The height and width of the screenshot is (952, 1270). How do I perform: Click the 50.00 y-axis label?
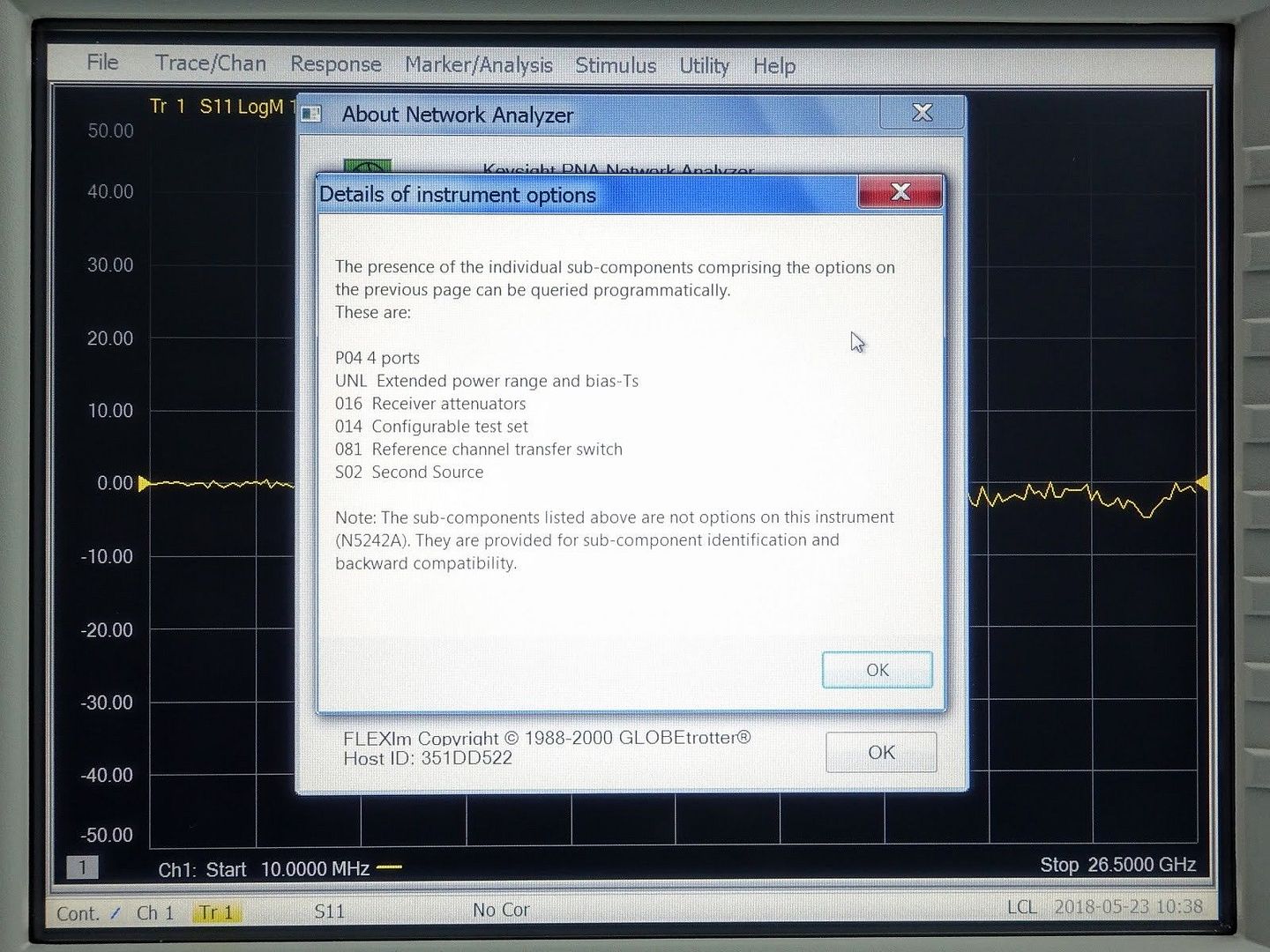point(110,131)
